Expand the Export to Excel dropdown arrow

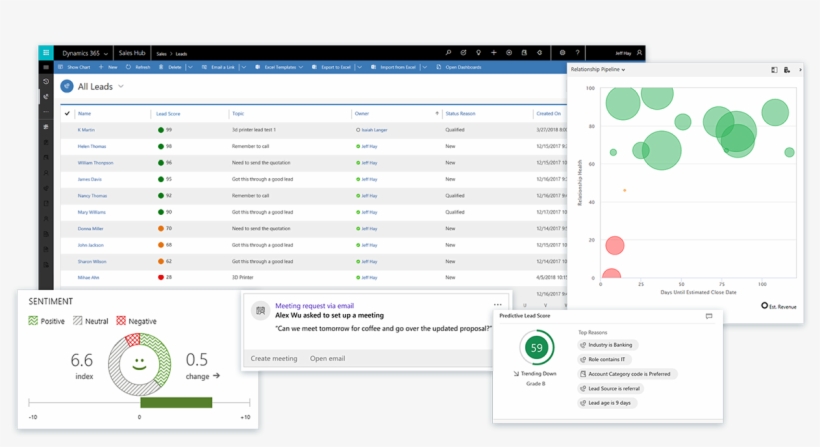tap(359, 67)
